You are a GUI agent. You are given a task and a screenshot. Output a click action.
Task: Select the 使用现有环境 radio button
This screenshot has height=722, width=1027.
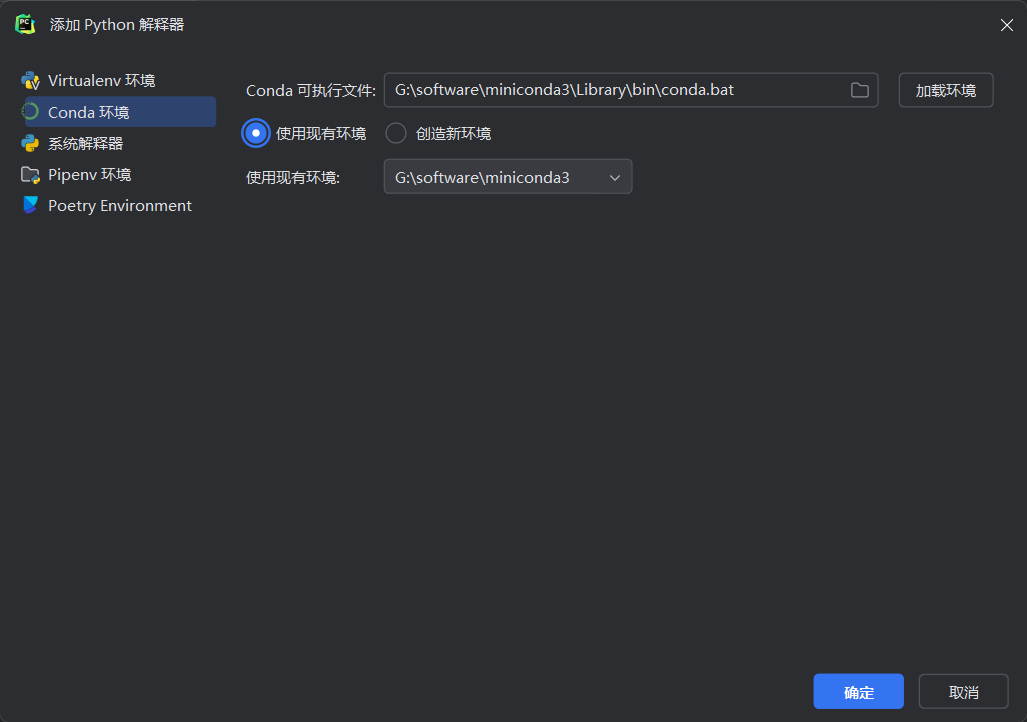click(255, 134)
